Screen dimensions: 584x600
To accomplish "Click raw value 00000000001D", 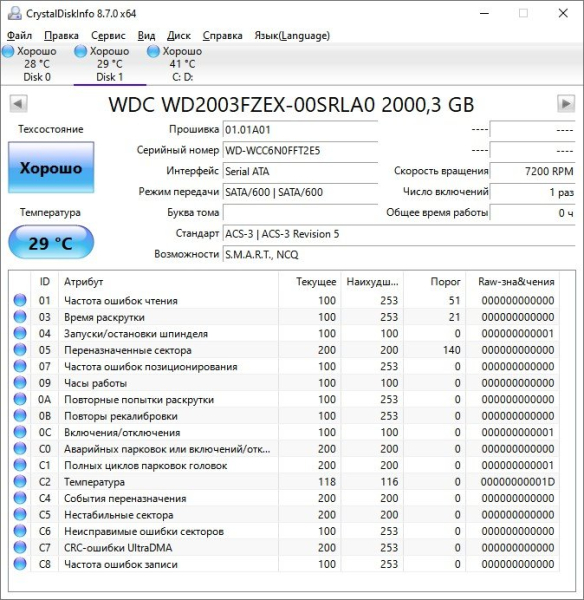I will click(517, 482).
